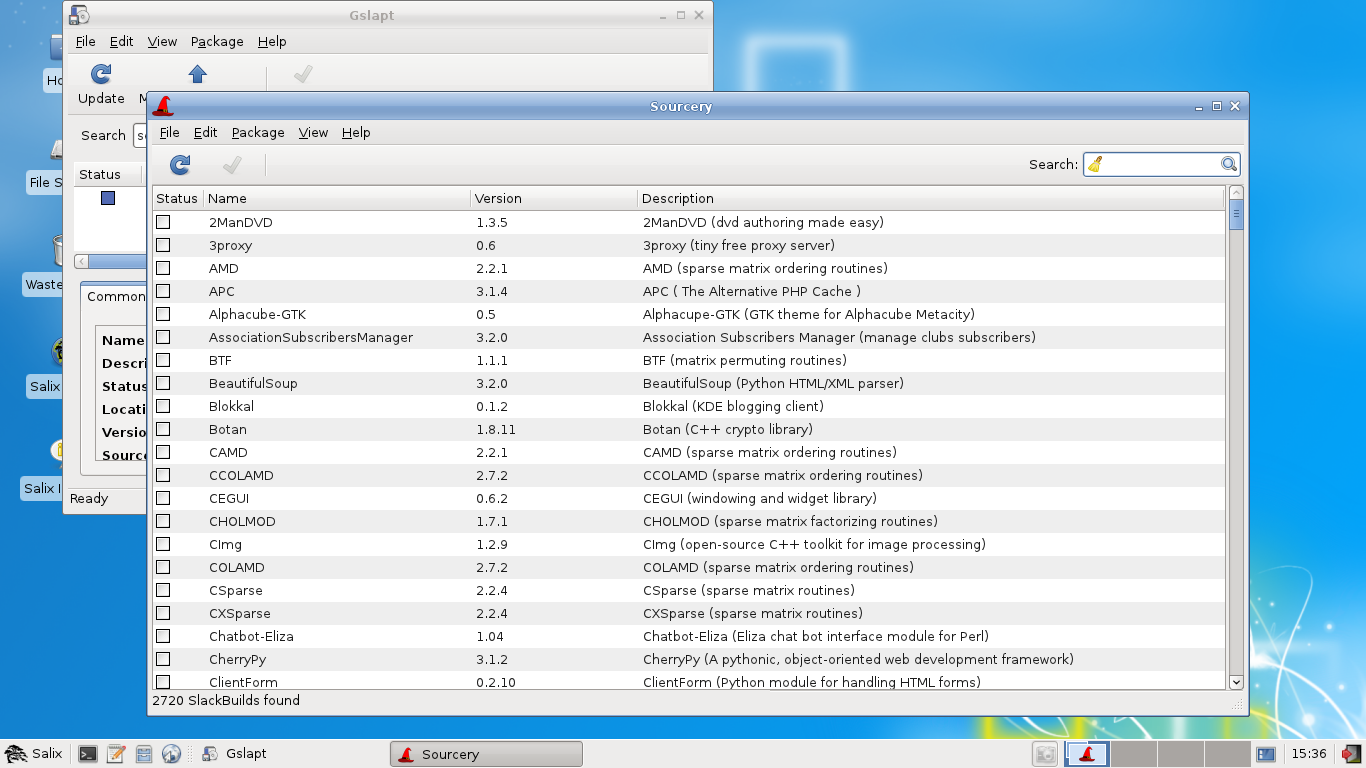The image size is (1366, 768).
Task: Click the camera-like icon left of the pager
Action: tap(1045, 755)
